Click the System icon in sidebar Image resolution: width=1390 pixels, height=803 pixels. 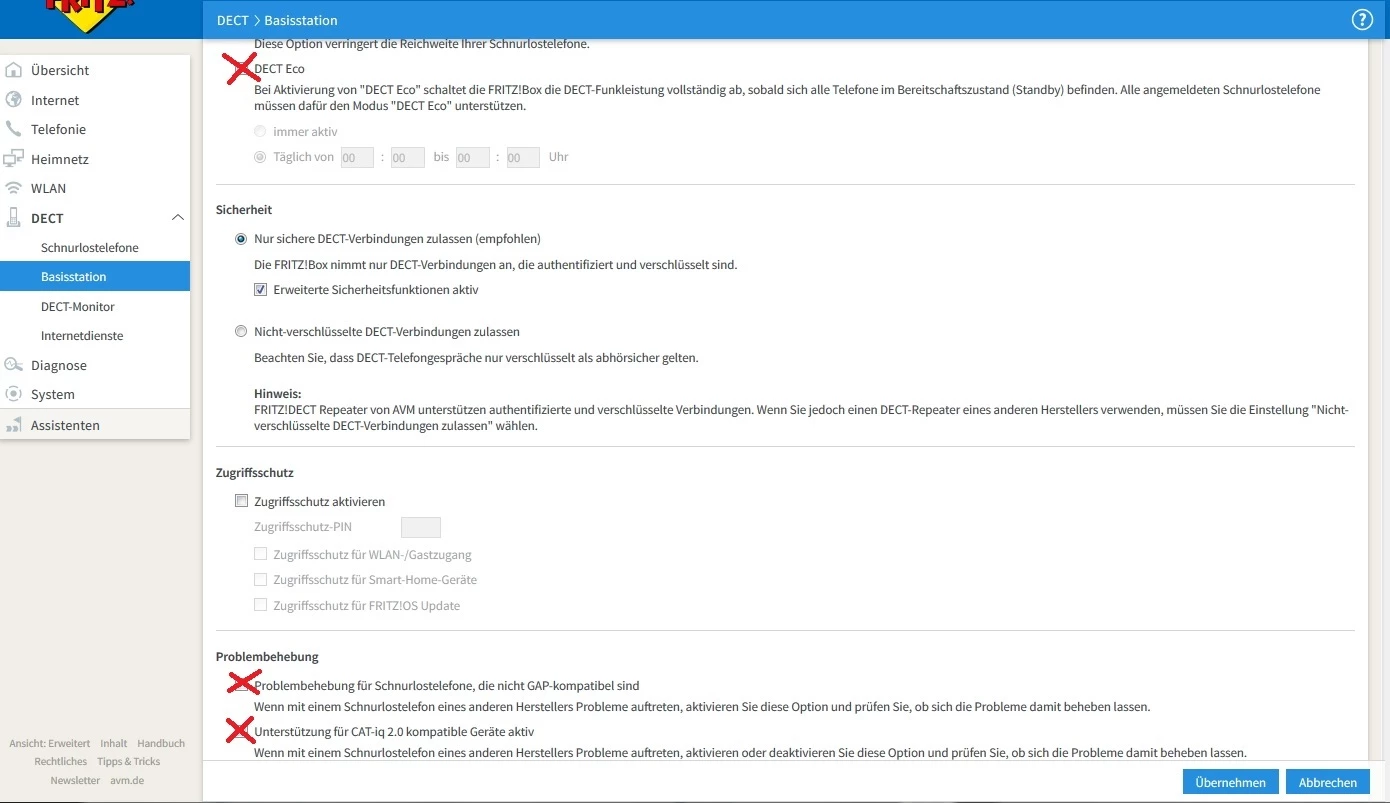click(x=13, y=394)
